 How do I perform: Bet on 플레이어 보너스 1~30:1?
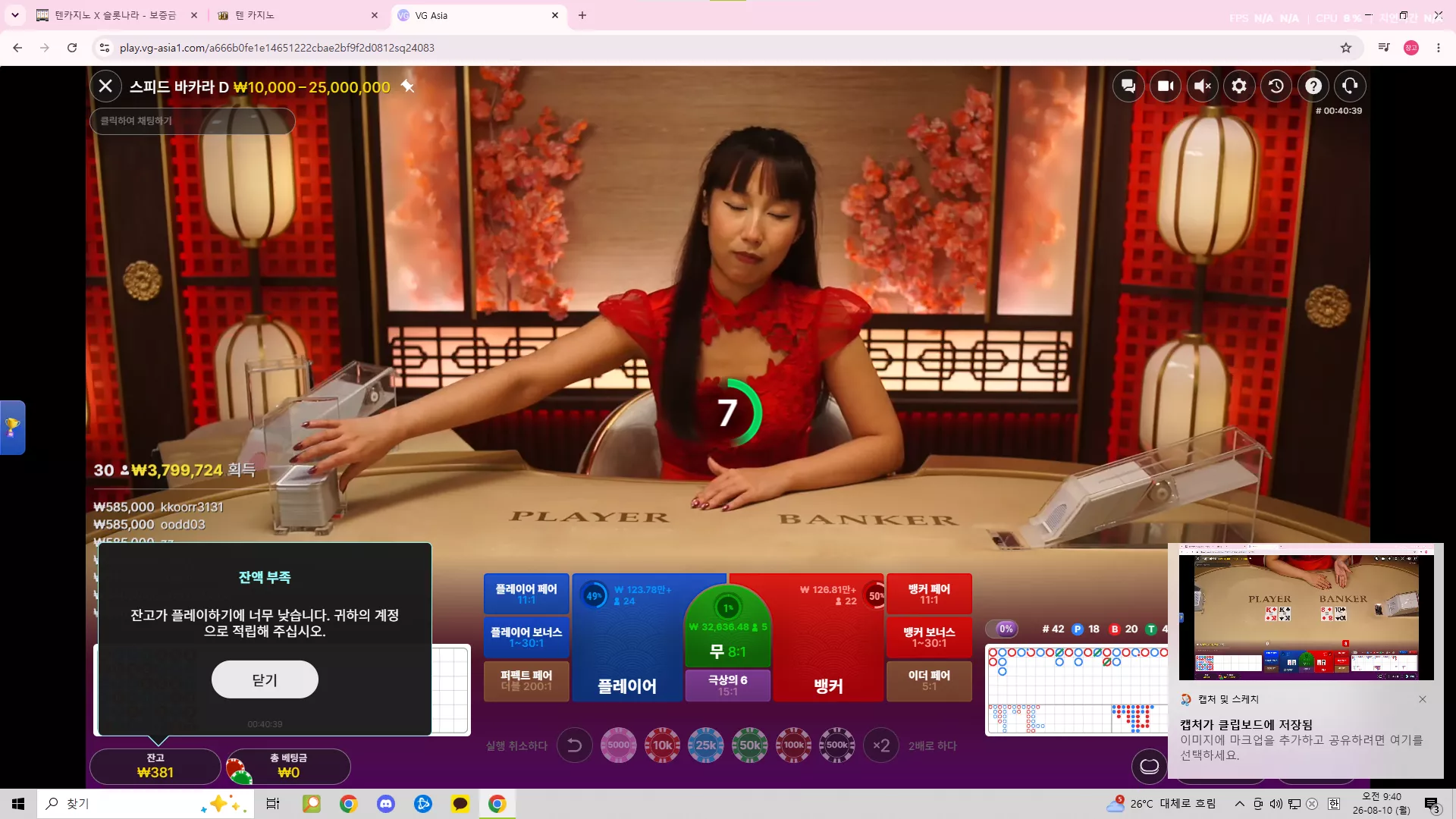coord(526,637)
